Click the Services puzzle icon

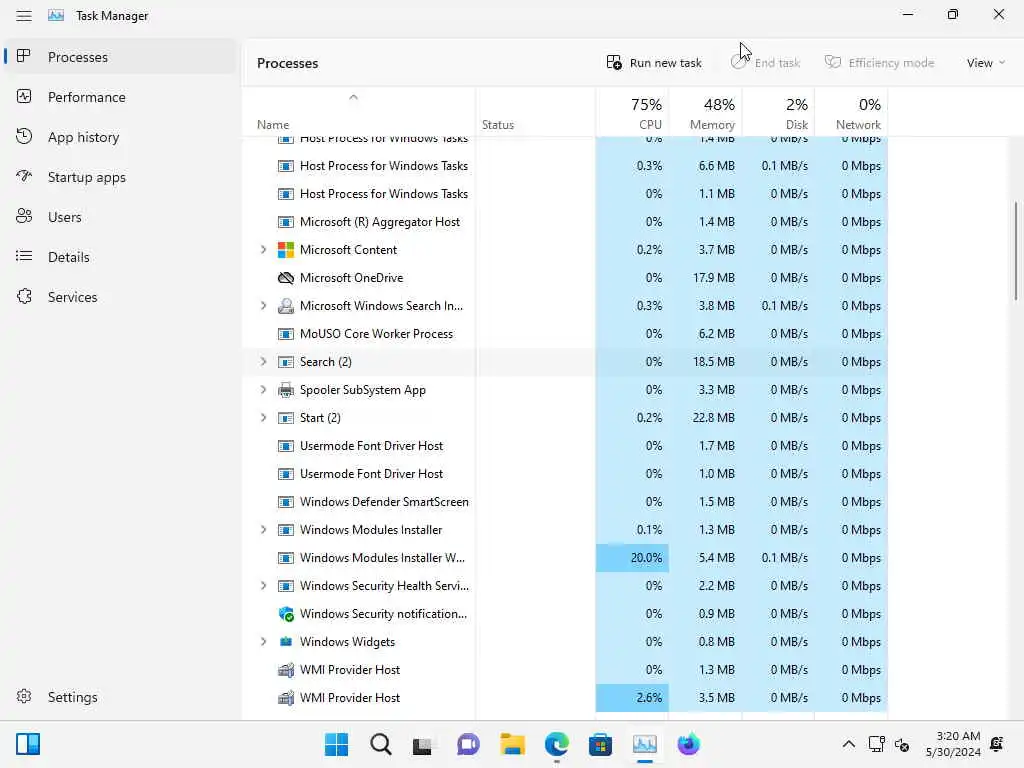tap(24, 296)
